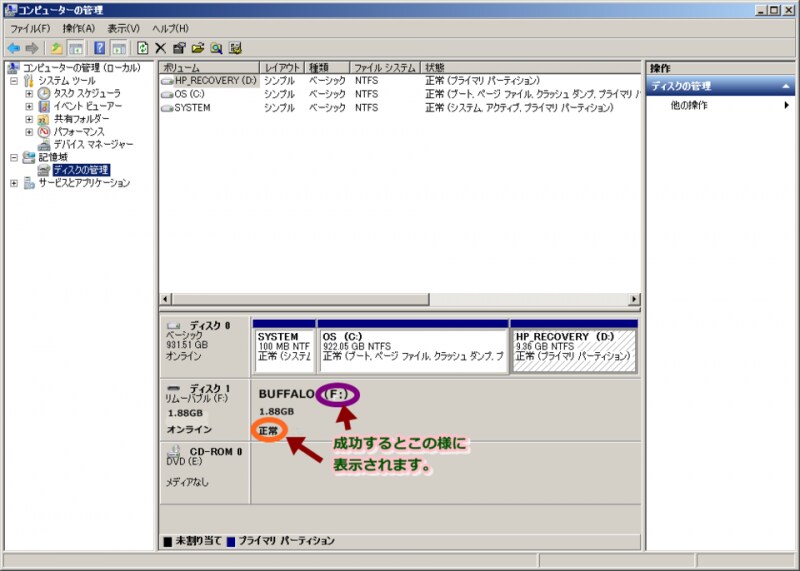Collapse the システム ツール tree node
The height and width of the screenshot is (571, 800).
pos(14,80)
